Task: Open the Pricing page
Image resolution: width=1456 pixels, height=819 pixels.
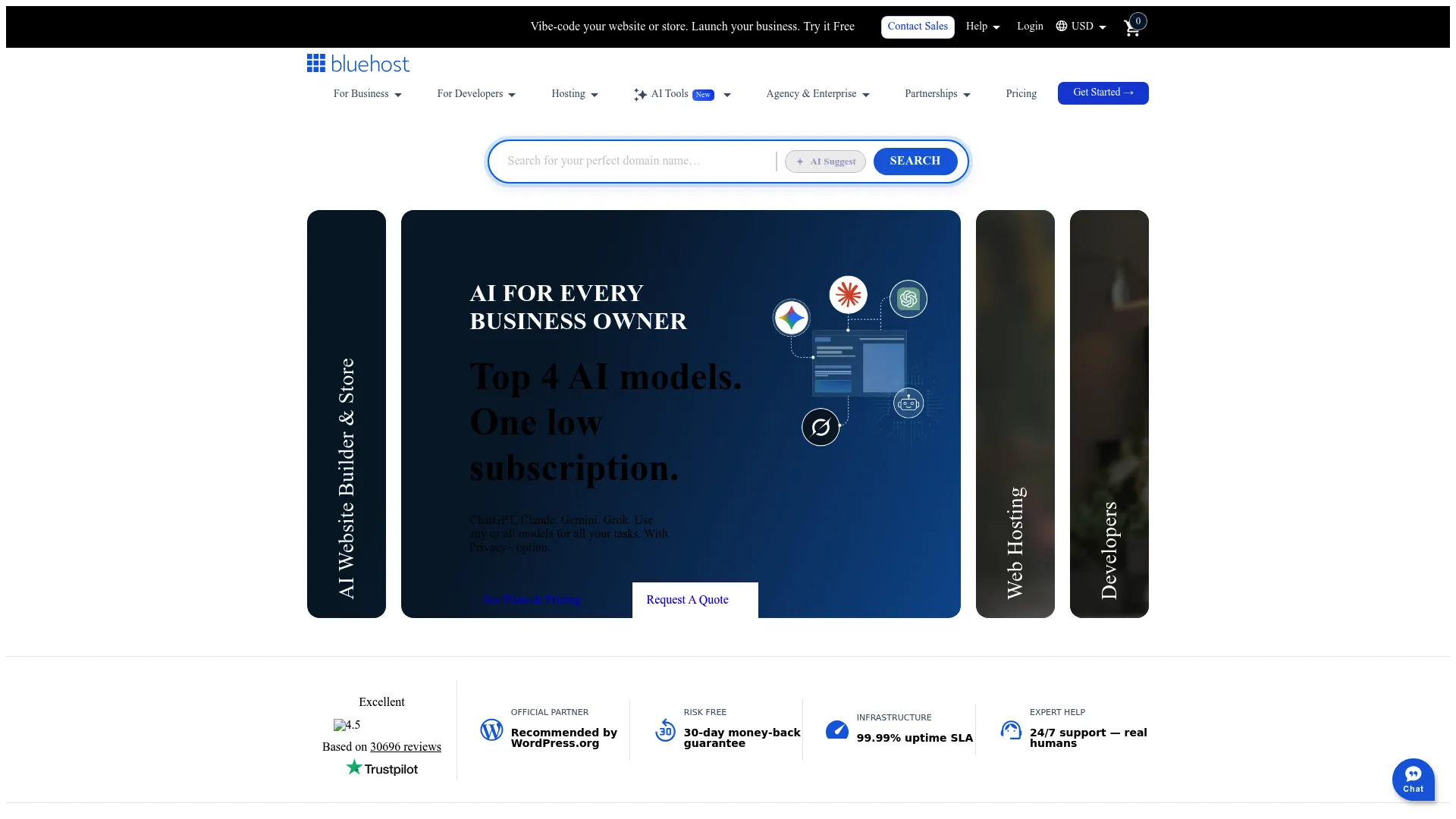Action: [1021, 94]
